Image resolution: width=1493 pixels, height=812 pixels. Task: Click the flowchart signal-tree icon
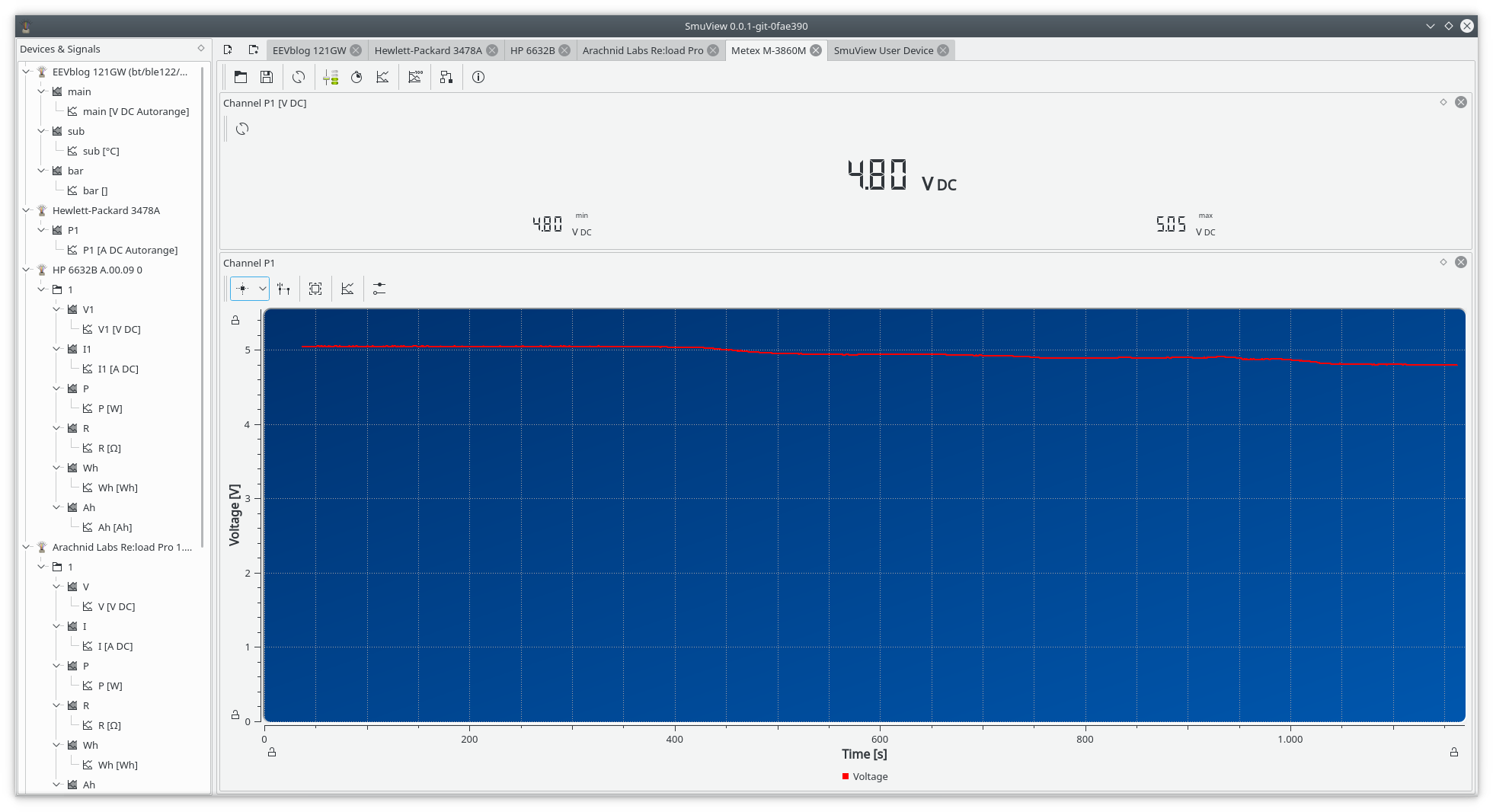tap(446, 77)
